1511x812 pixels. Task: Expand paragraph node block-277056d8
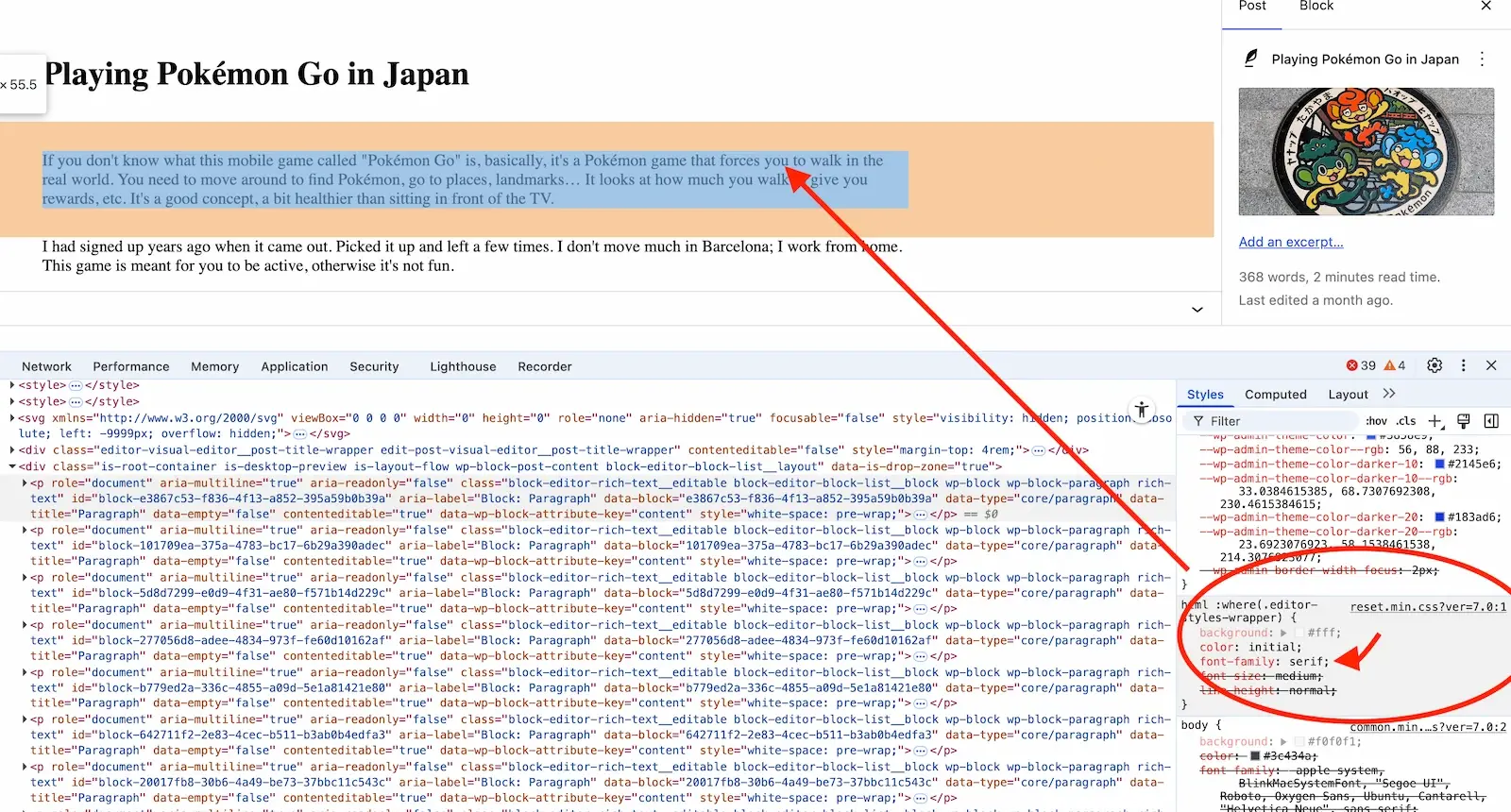[x=25, y=624]
